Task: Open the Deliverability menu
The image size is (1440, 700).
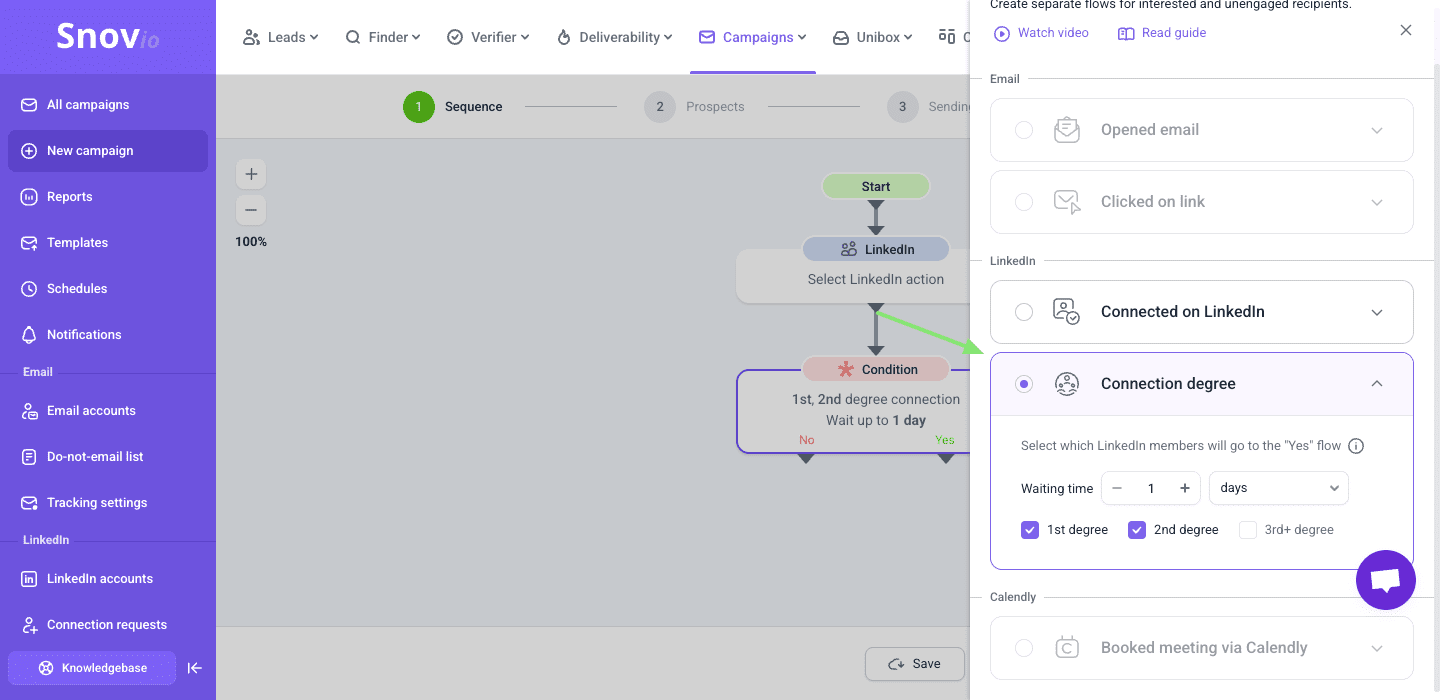Action: pyautogui.click(x=616, y=37)
